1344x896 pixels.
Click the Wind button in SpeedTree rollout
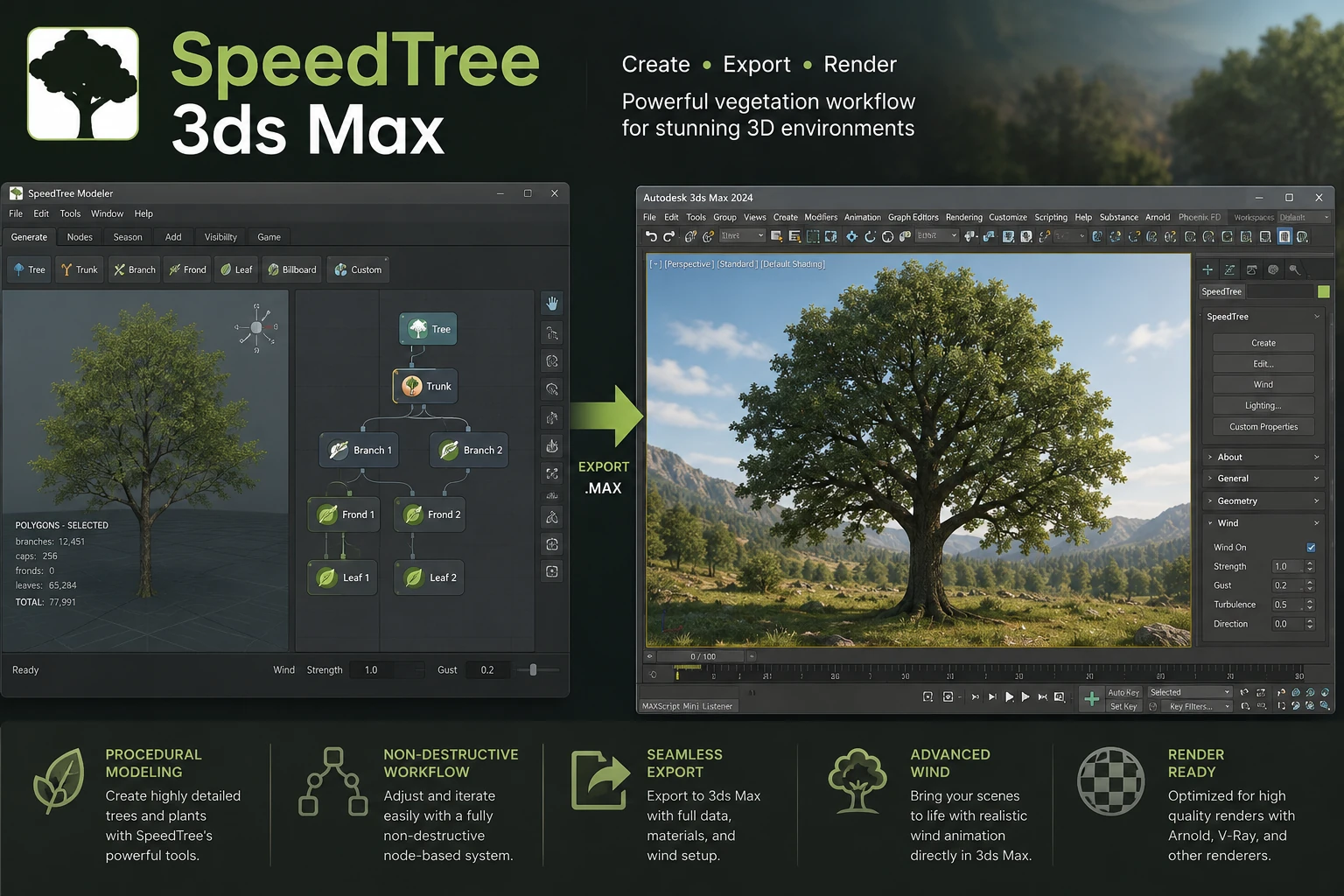[1263, 385]
